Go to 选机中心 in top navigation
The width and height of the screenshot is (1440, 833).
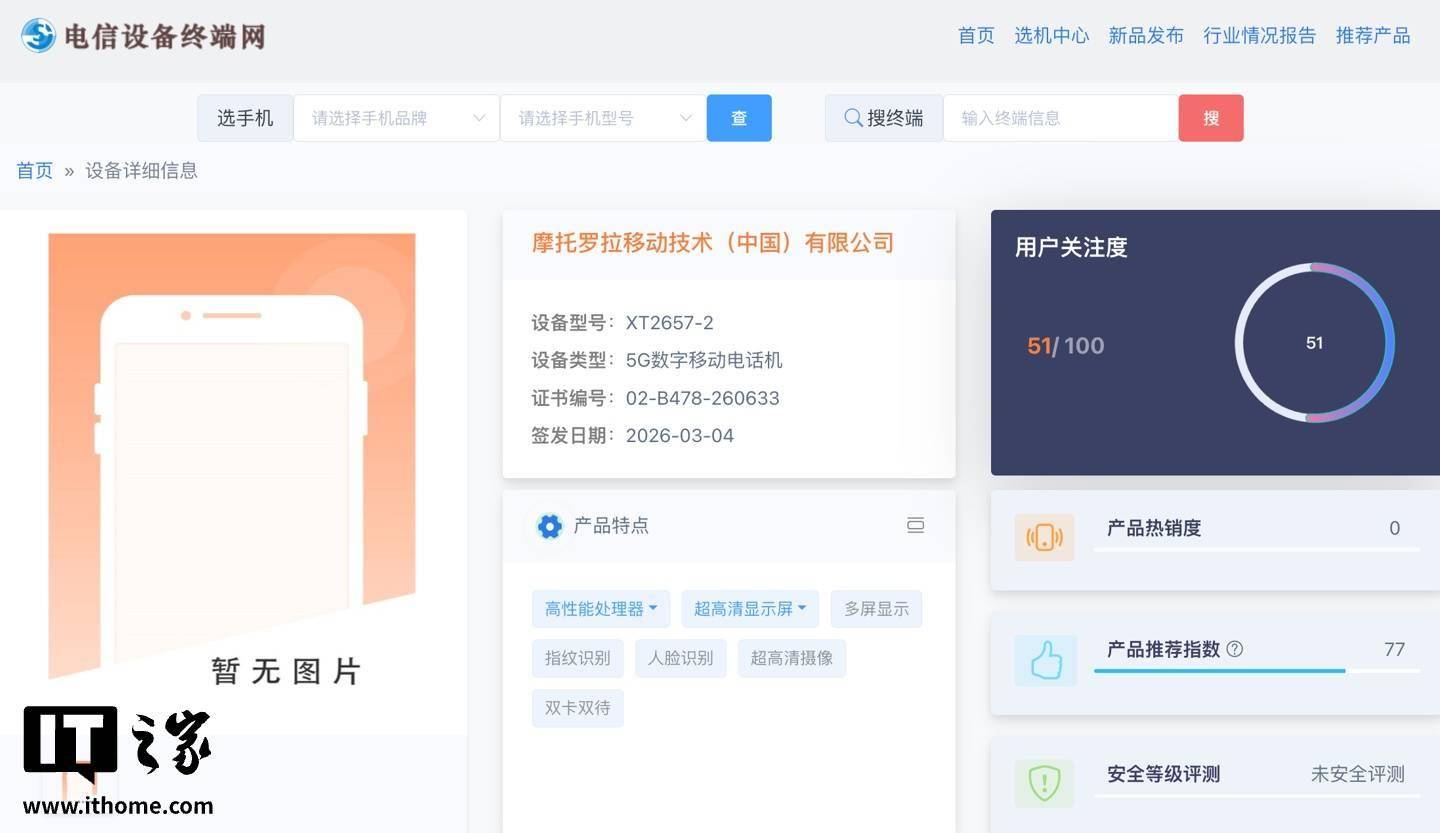(1051, 36)
